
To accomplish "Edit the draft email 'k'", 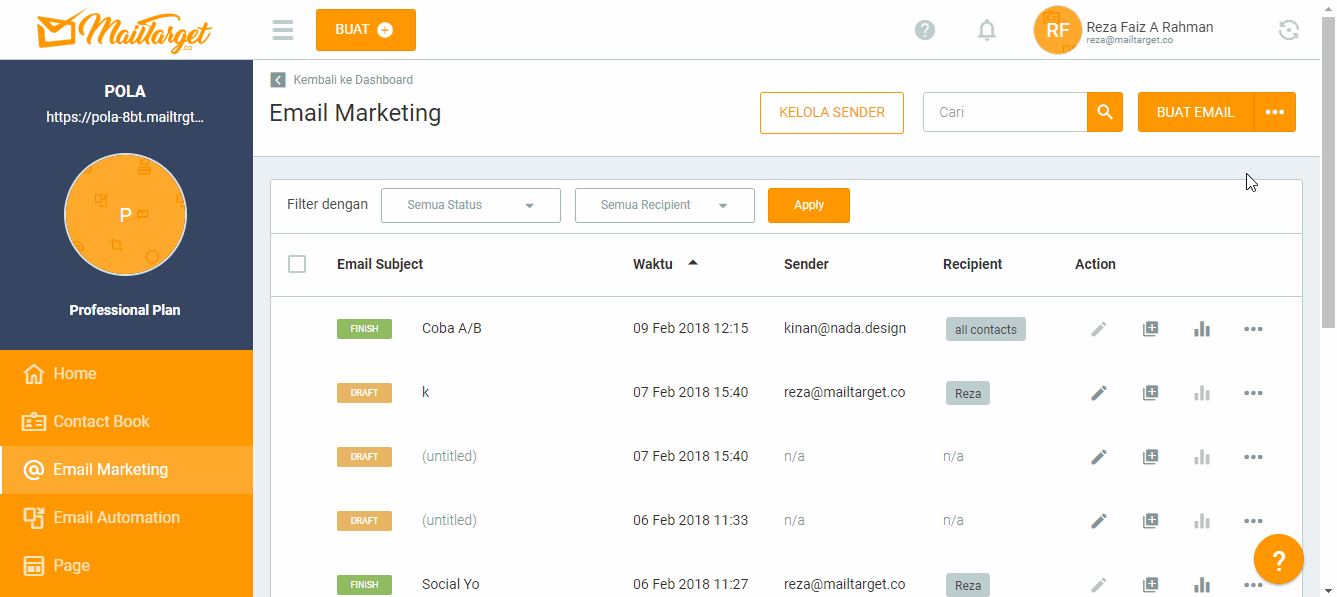I will [x=1099, y=393].
